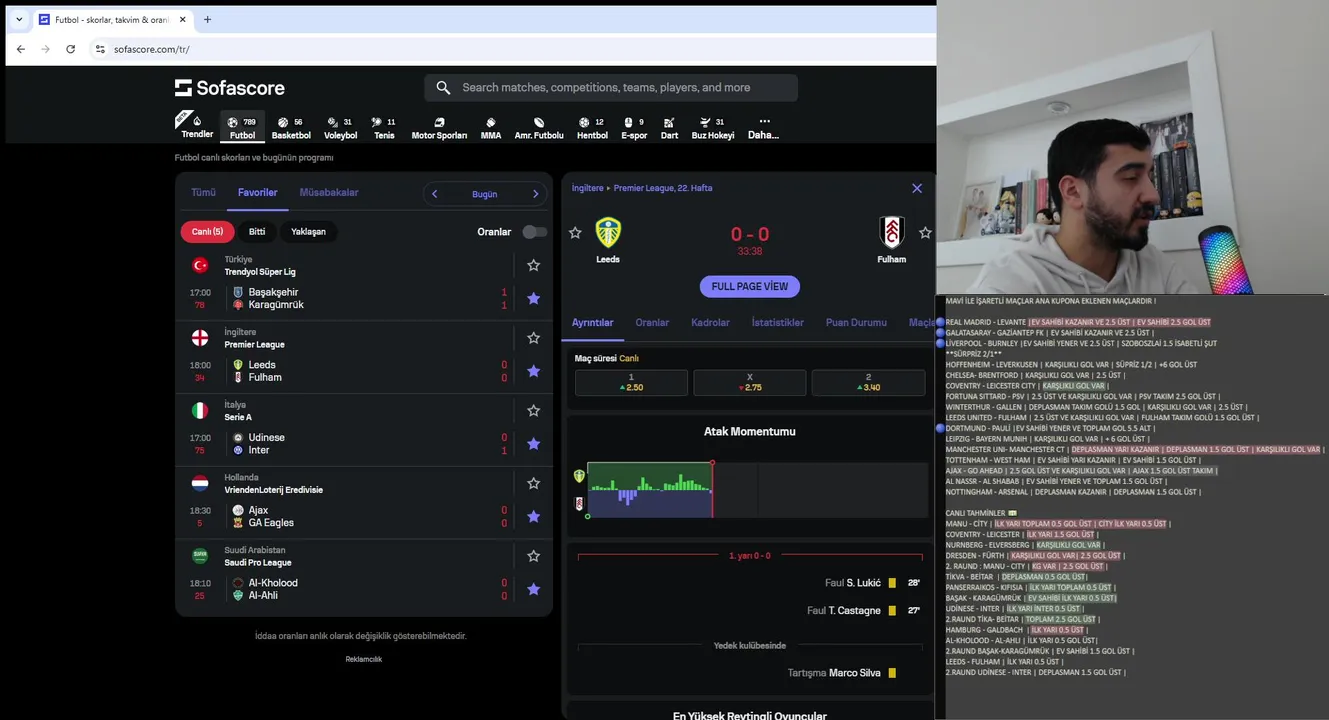The image size is (1329, 720).
Task: Open Chrome tab search dropdown
Action: (x=18, y=19)
